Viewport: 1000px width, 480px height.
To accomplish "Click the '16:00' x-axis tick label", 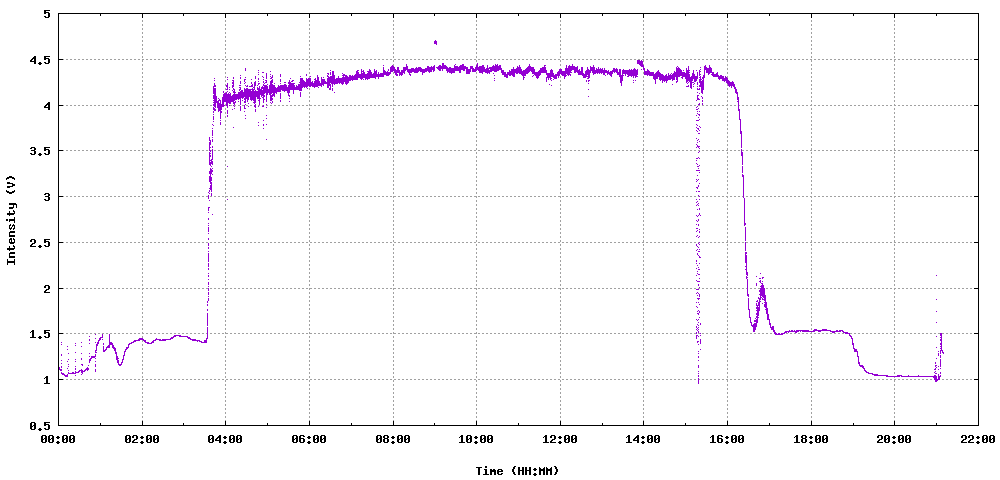I will pos(727,439).
